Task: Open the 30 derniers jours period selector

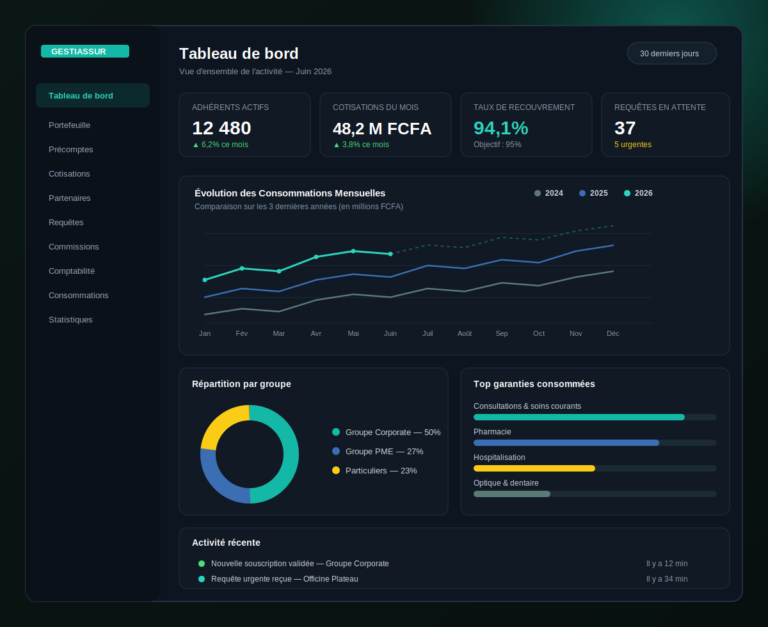Action: coord(672,53)
